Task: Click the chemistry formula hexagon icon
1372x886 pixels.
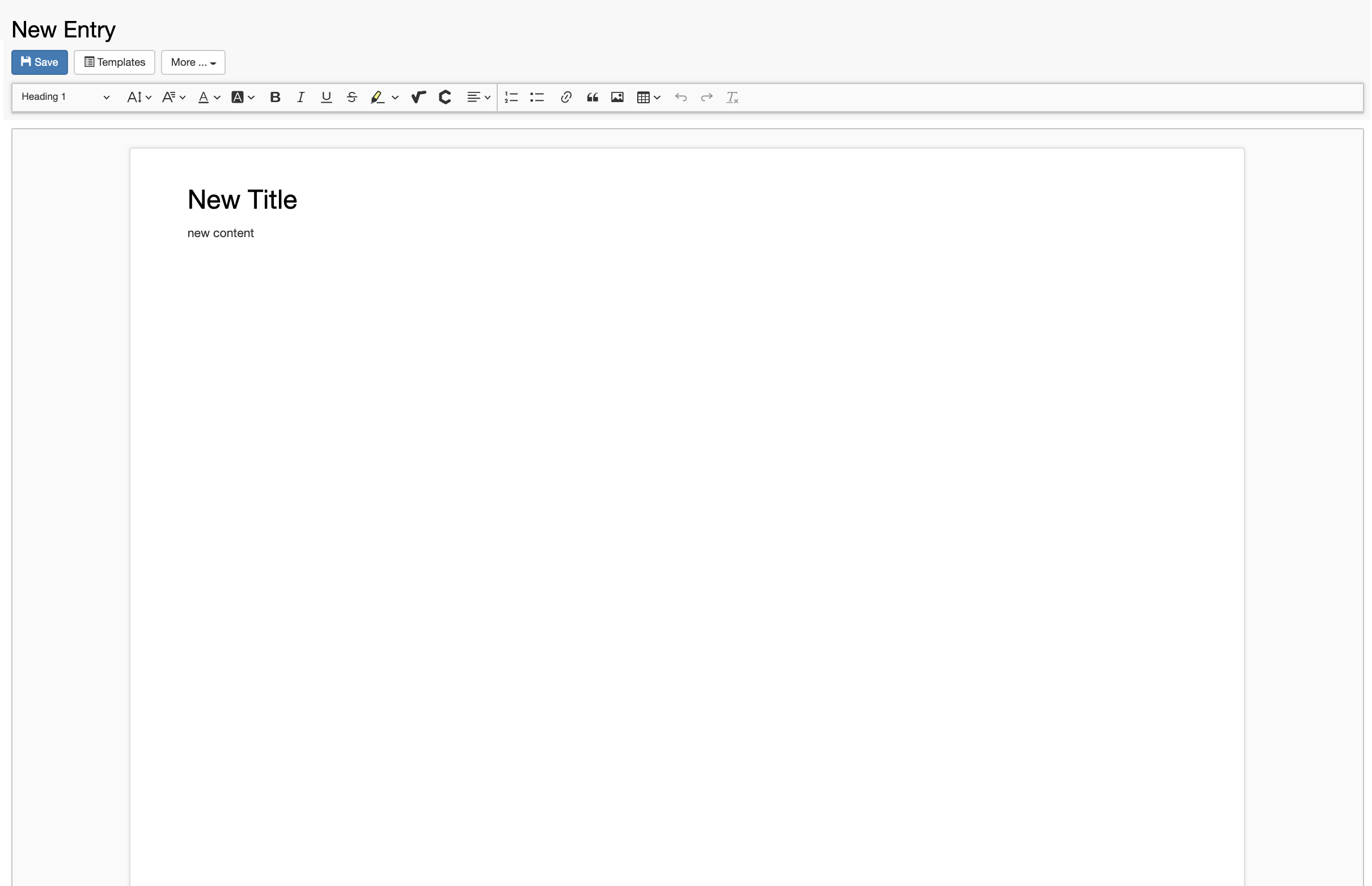Action: (445, 97)
